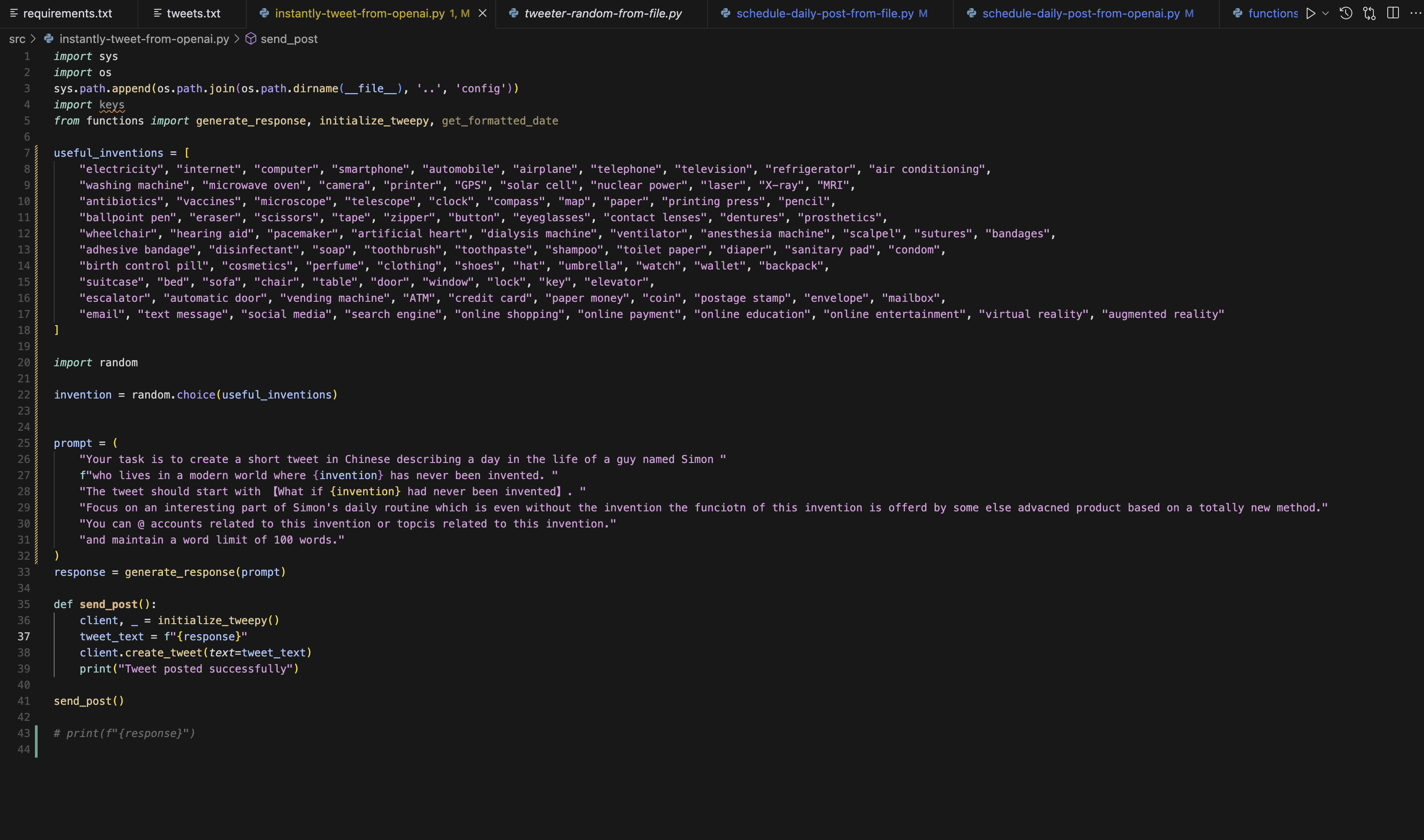Click line number 35 in the gutter
Screen dimensions: 1424x840
(x=24, y=604)
